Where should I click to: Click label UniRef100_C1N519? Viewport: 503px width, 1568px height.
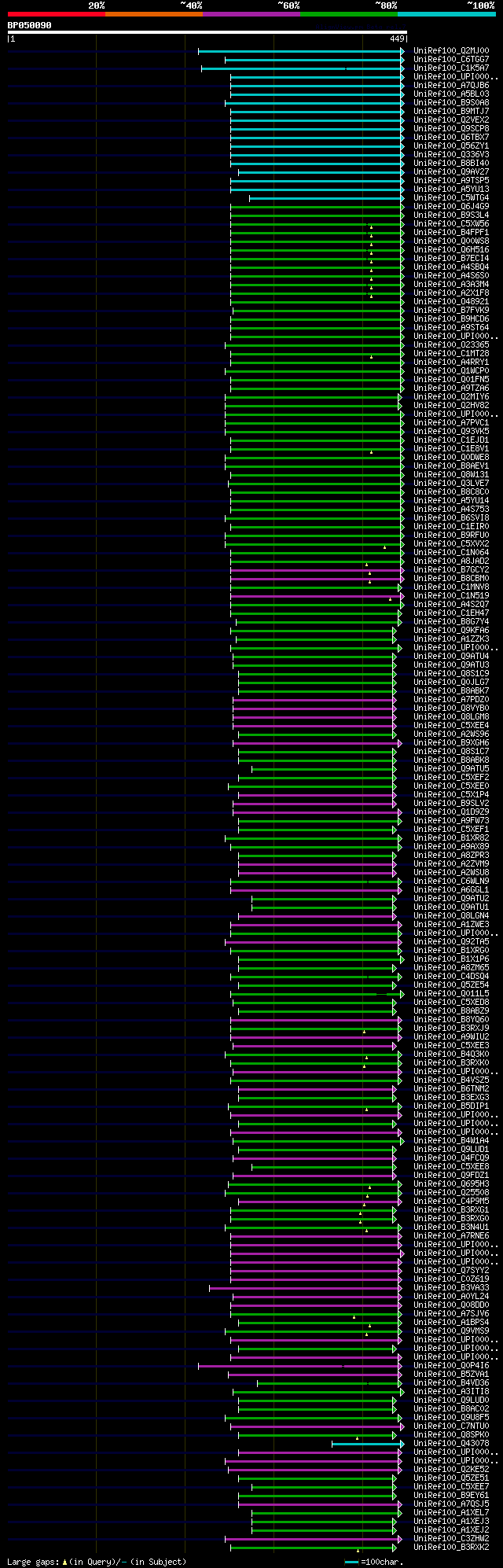pos(451,595)
